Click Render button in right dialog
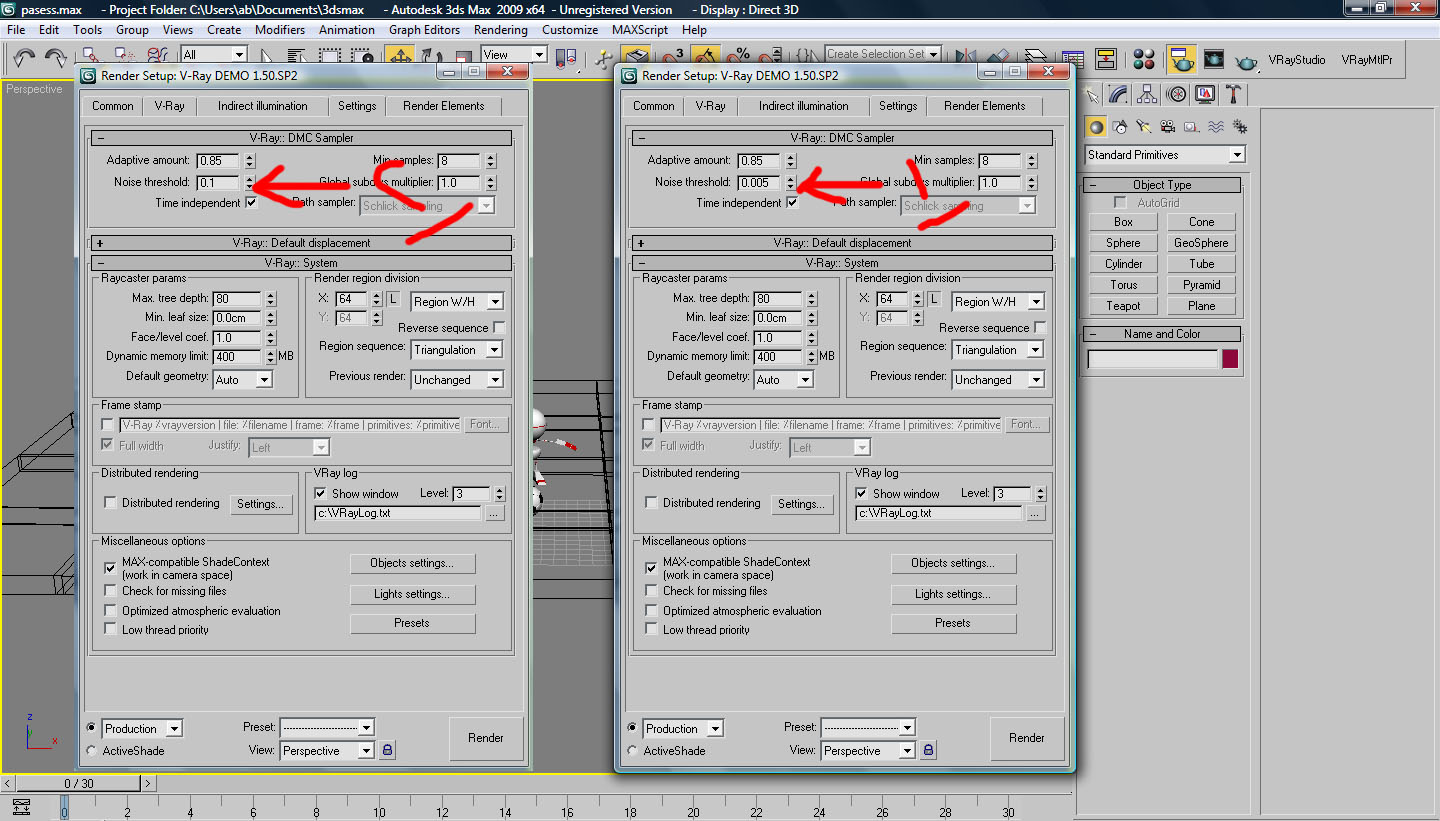Viewport: 1440px width, 821px height. [1026, 738]
